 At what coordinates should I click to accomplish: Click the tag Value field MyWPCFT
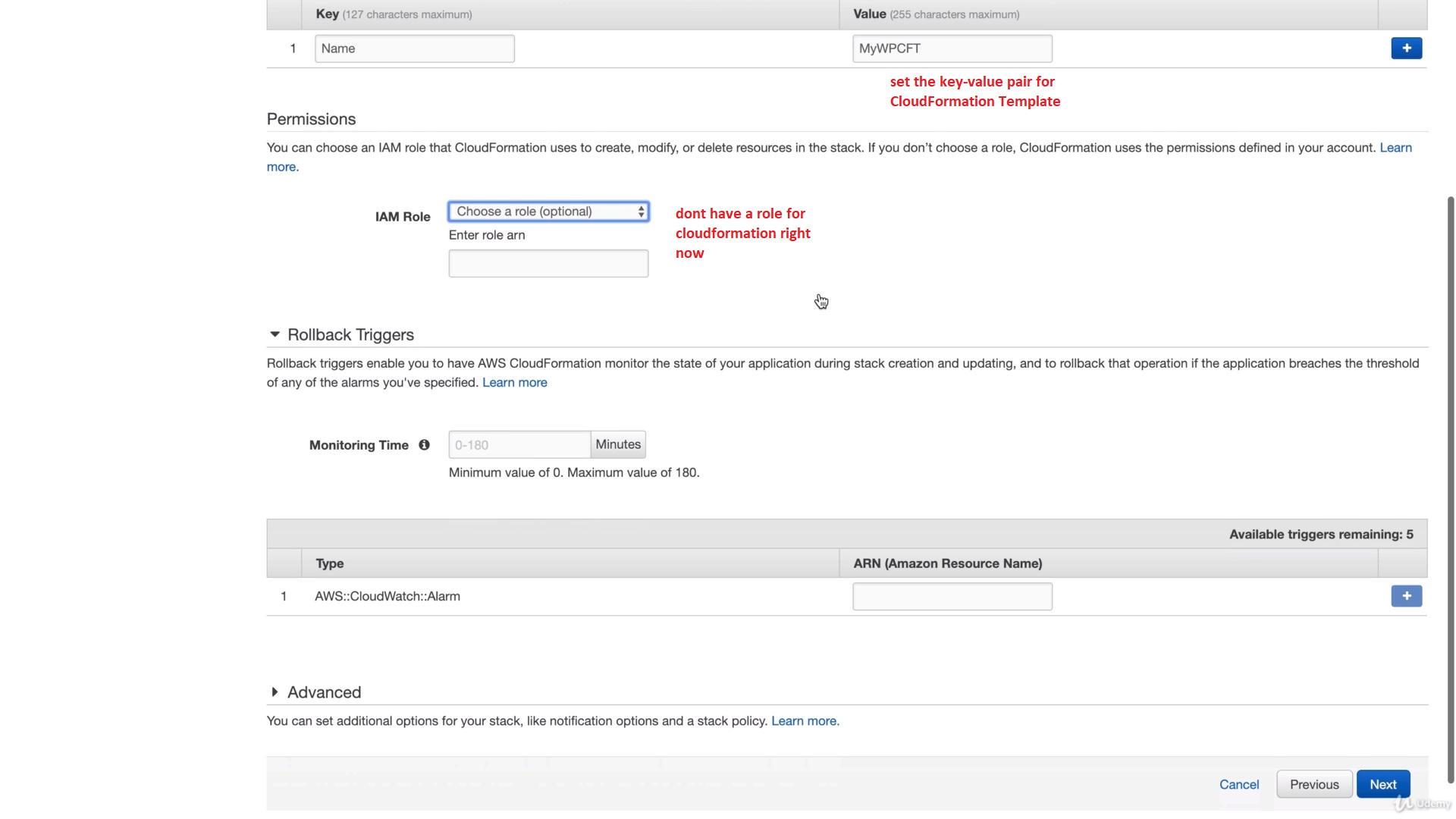952,49
